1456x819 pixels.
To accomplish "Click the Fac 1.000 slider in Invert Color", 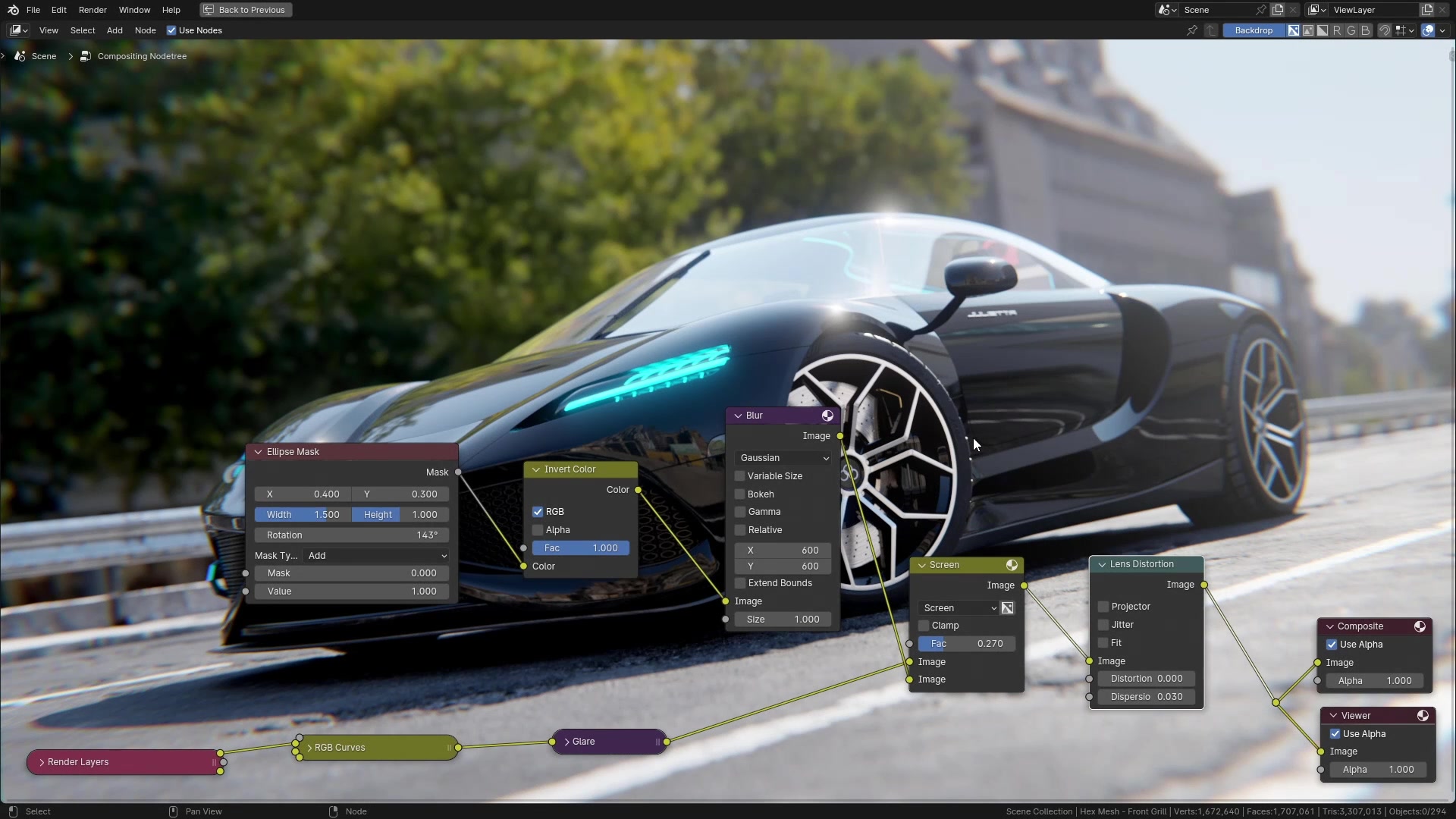I will tap(581, 548).
